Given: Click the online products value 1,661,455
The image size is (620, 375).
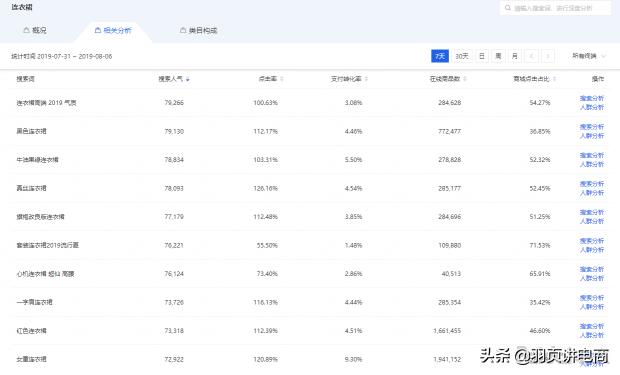Looking at the screenshot, I should pos(447,331).
